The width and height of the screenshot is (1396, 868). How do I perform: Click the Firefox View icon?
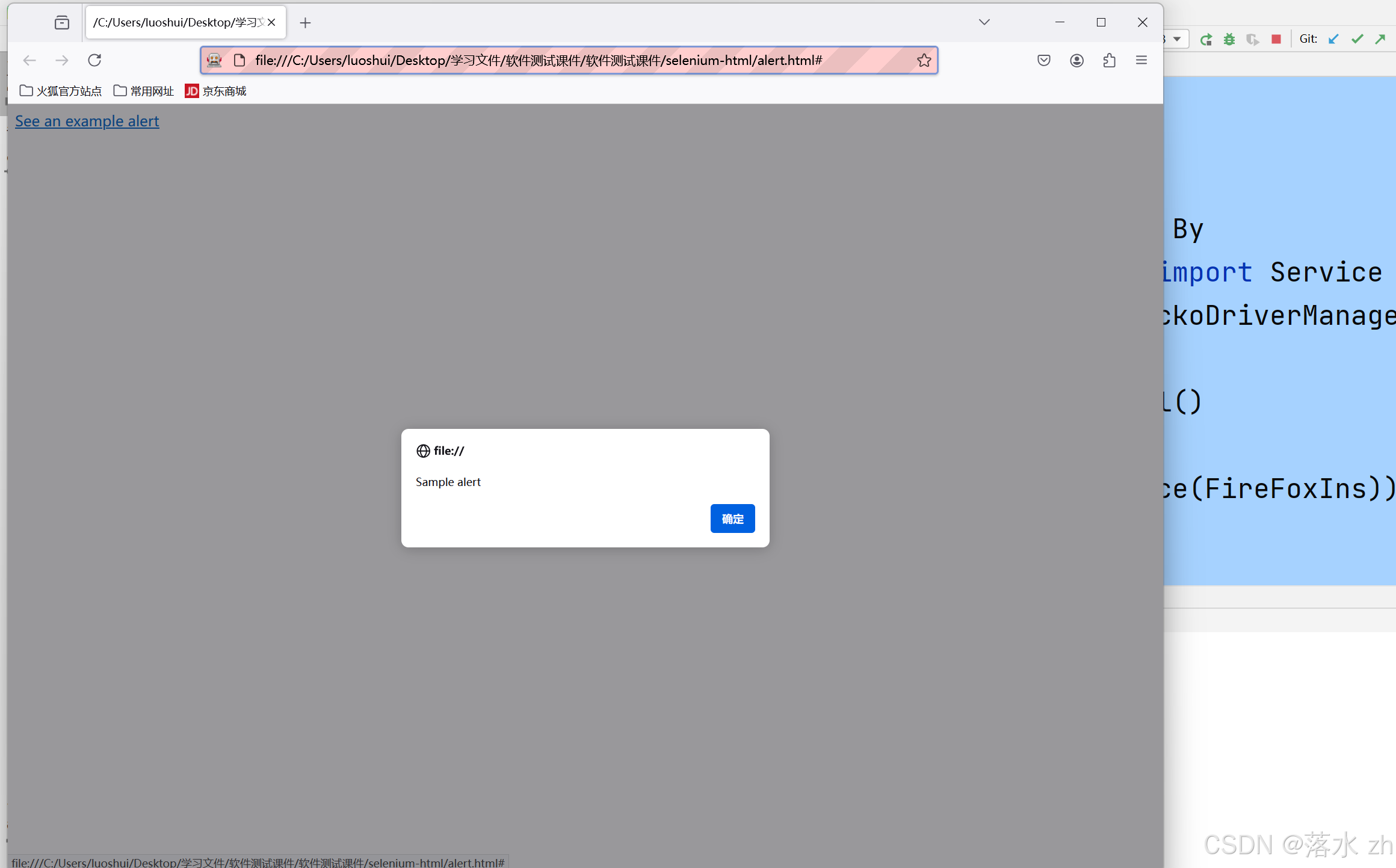62,23
